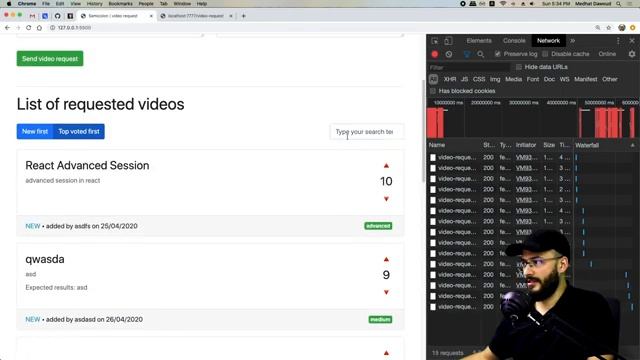This screenshot has height=360, width=640.
Task: Select the Media request type filter
Action: [x=513, y=79]
